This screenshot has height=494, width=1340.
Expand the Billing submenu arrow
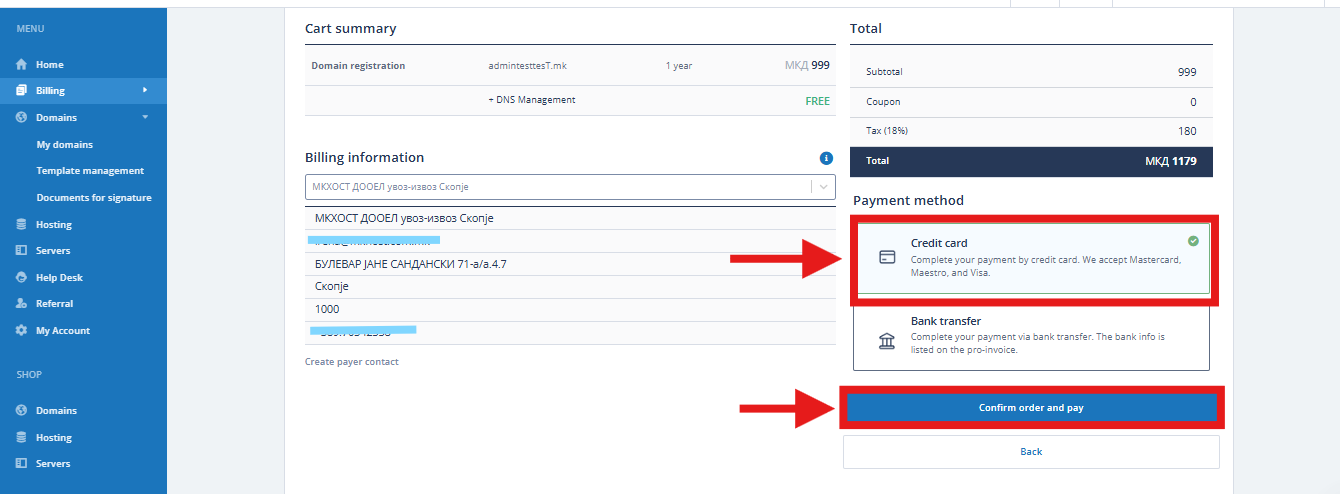click(x=145, y=90)
